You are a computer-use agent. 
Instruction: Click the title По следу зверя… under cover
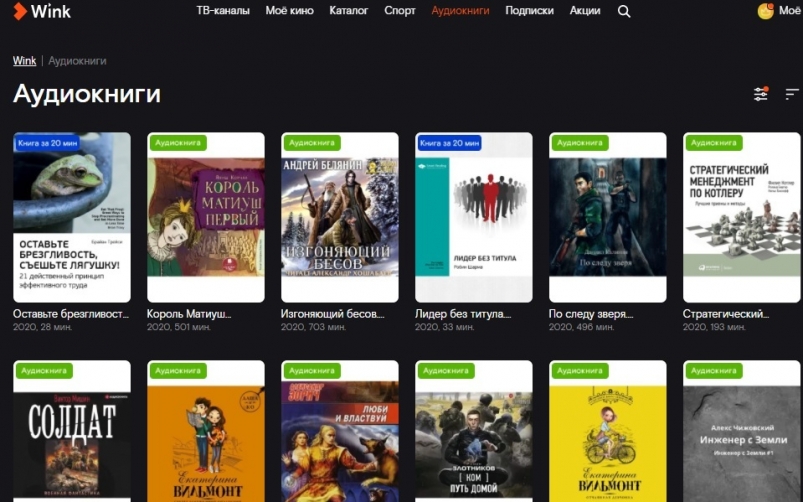591,314
